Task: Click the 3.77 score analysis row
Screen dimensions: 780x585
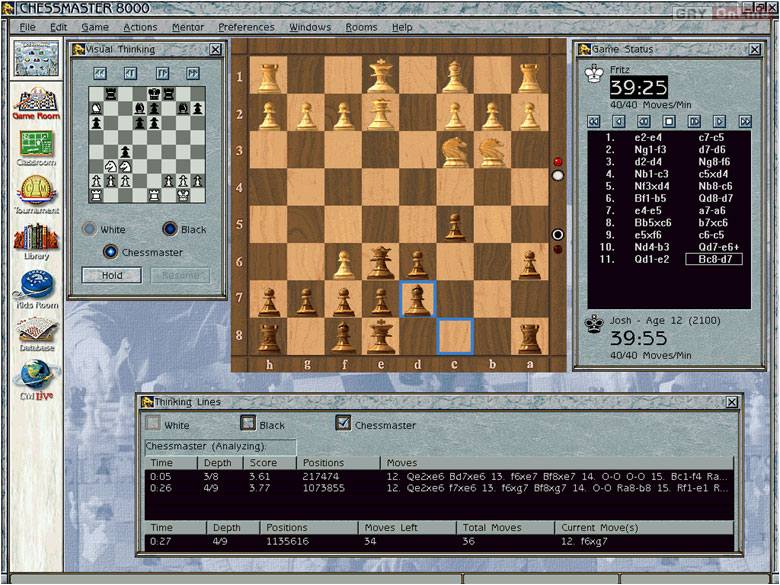Action: coord(439,488)
